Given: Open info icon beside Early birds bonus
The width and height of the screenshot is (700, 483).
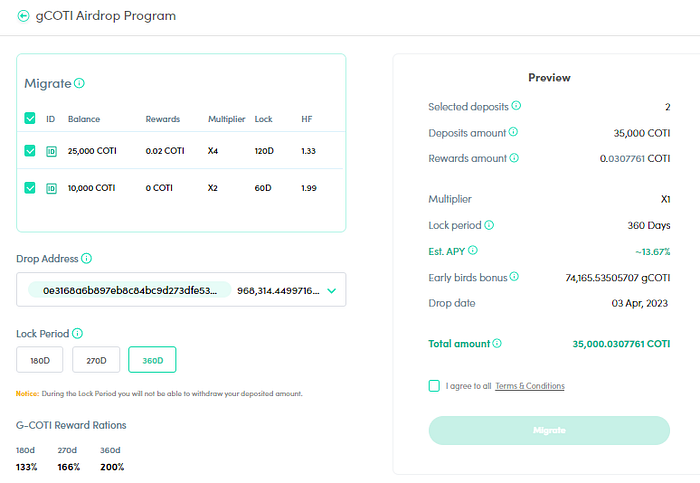Looking at the screenshot, I should tap(514, 277).
